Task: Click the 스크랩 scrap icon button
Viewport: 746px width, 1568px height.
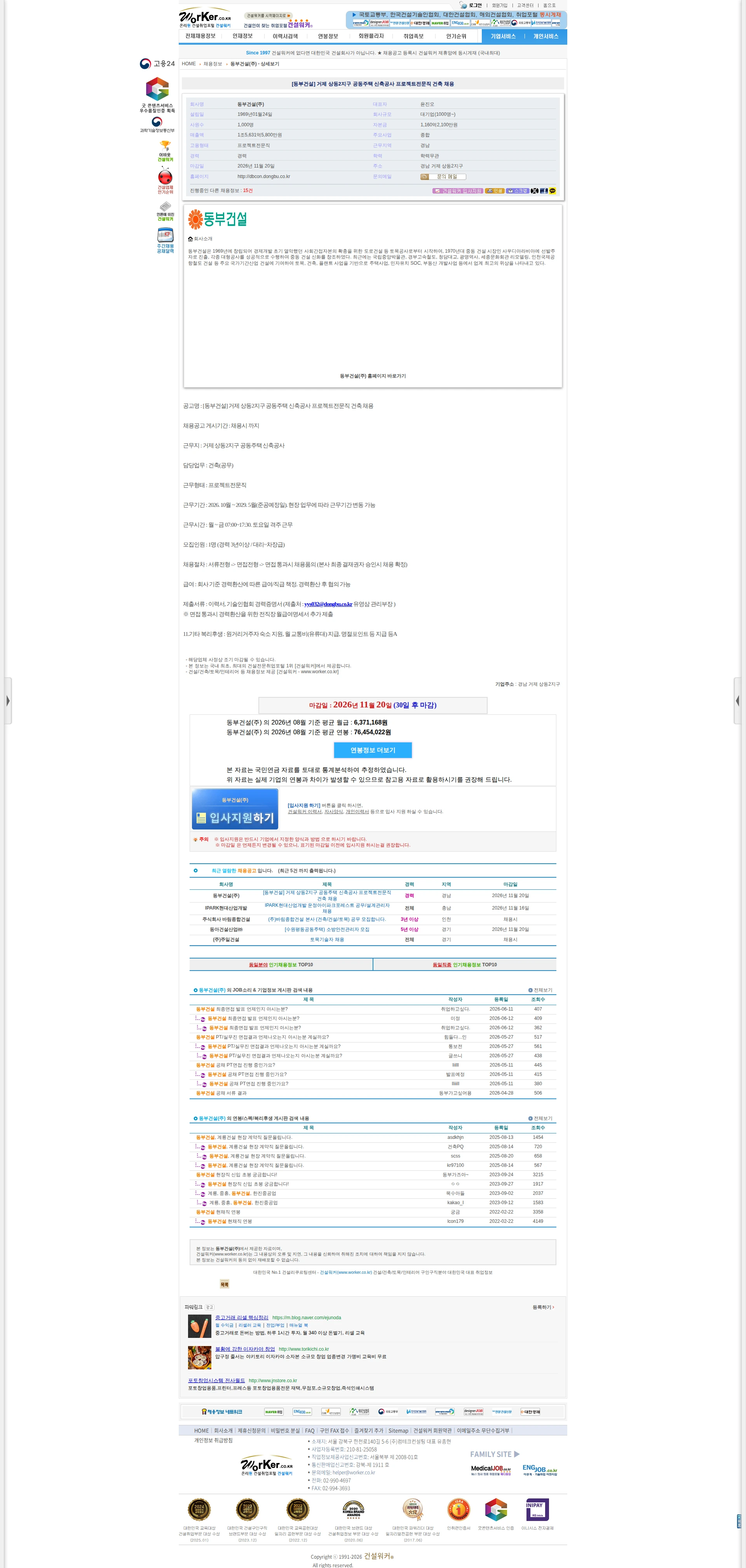Action: [518, 191]
